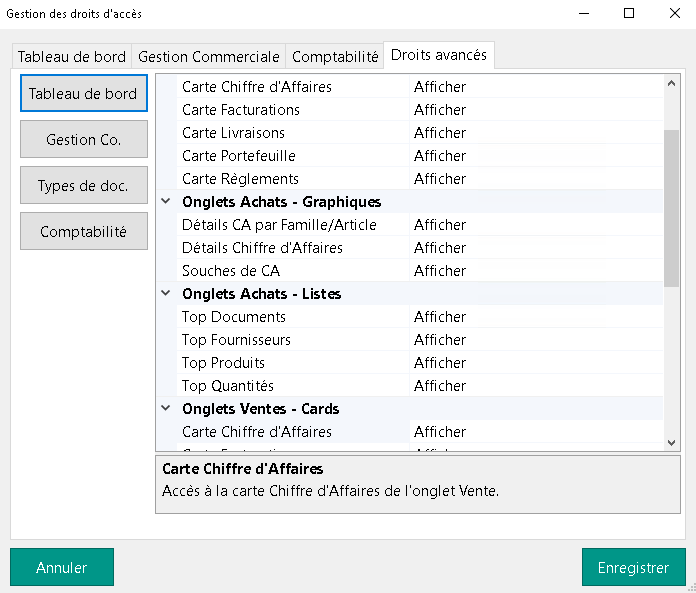Collapse the Onglets Achats - Graphiques group
696x593 pixels.
tap(166, 202)
